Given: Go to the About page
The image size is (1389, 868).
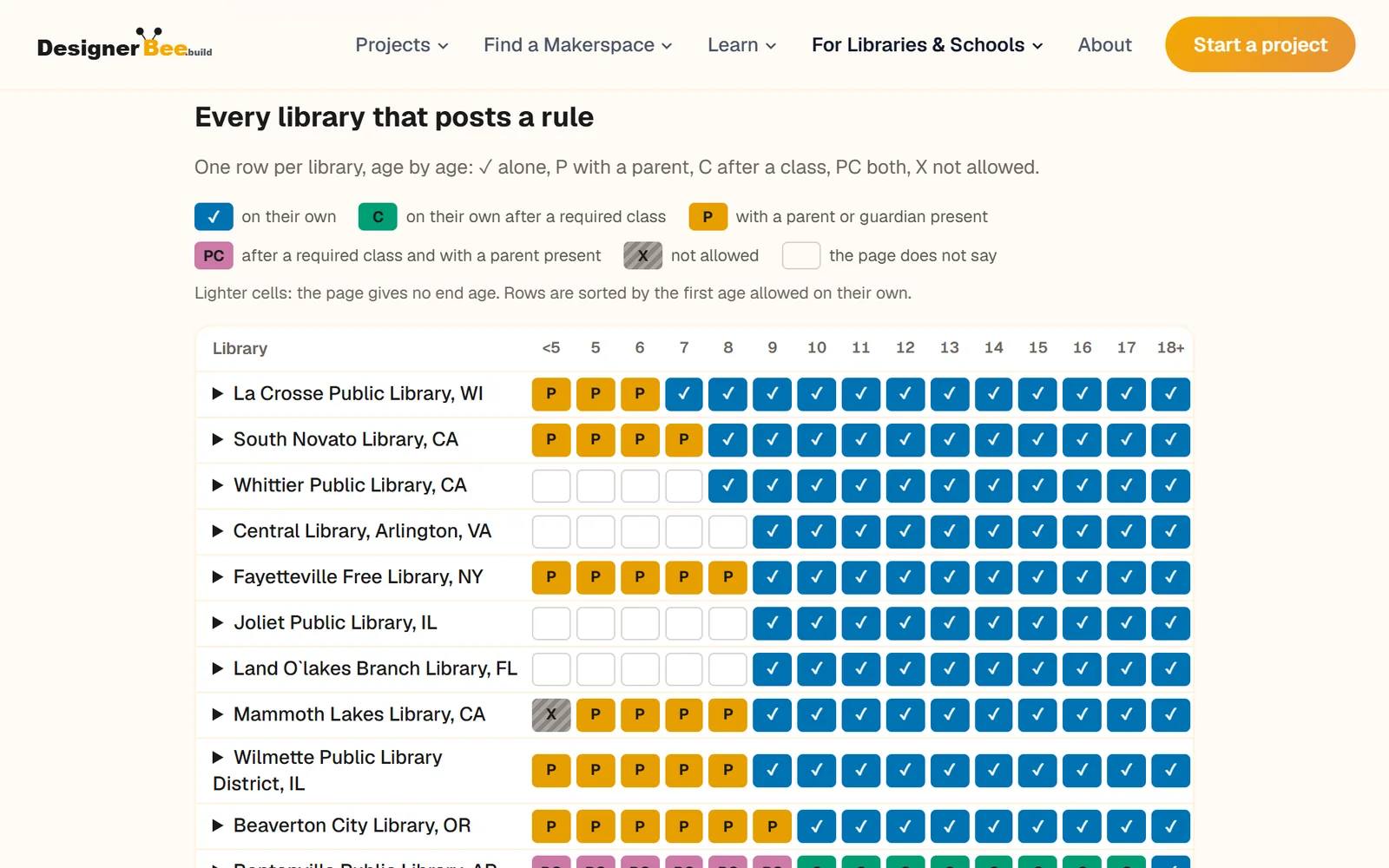Looking at the screenshot, I should pyautogui.click(x=1104, y=45).
